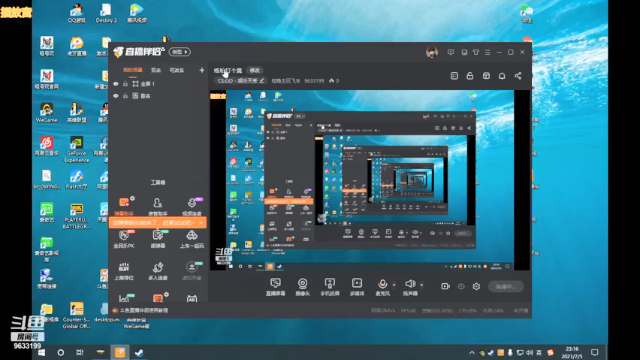
Task: Click the bell notification icon above the preview
Action: (x=502, y=76)
